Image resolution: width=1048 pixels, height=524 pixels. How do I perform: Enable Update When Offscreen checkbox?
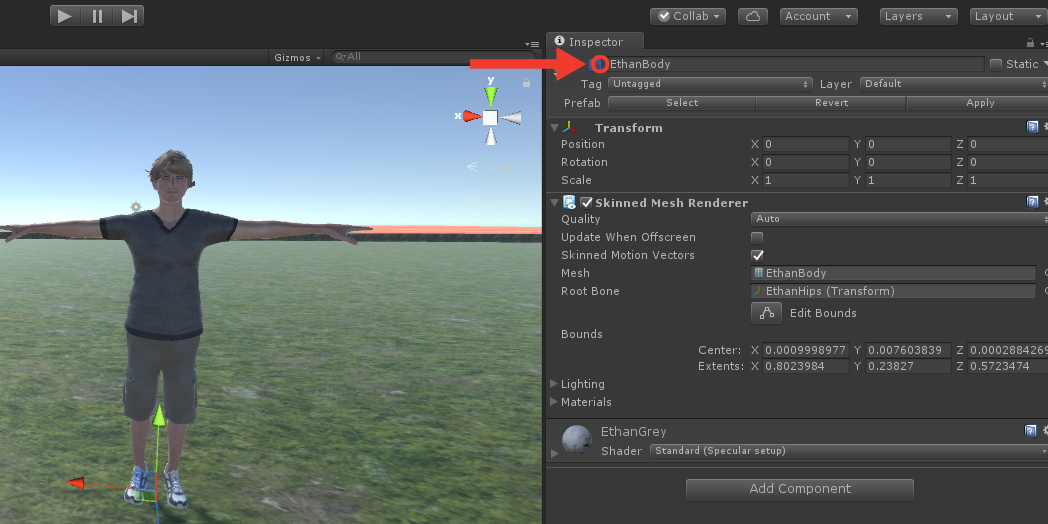pyautogui.click(x=757, y=237)
